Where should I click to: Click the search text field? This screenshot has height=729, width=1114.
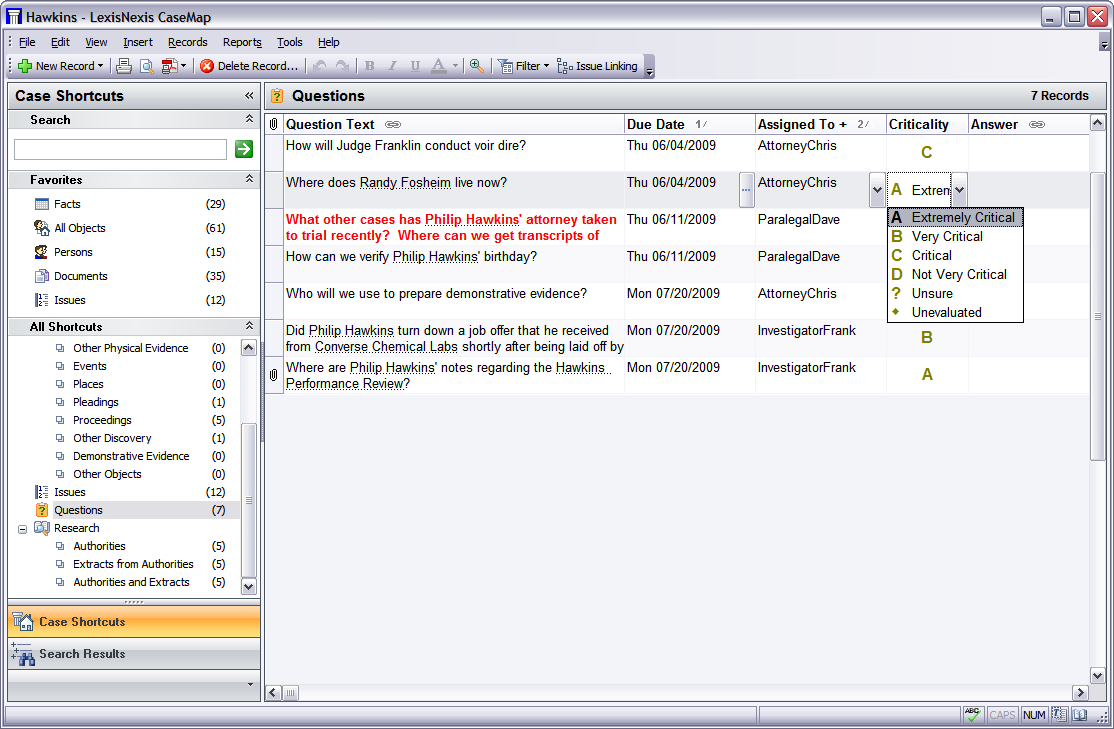120,149
